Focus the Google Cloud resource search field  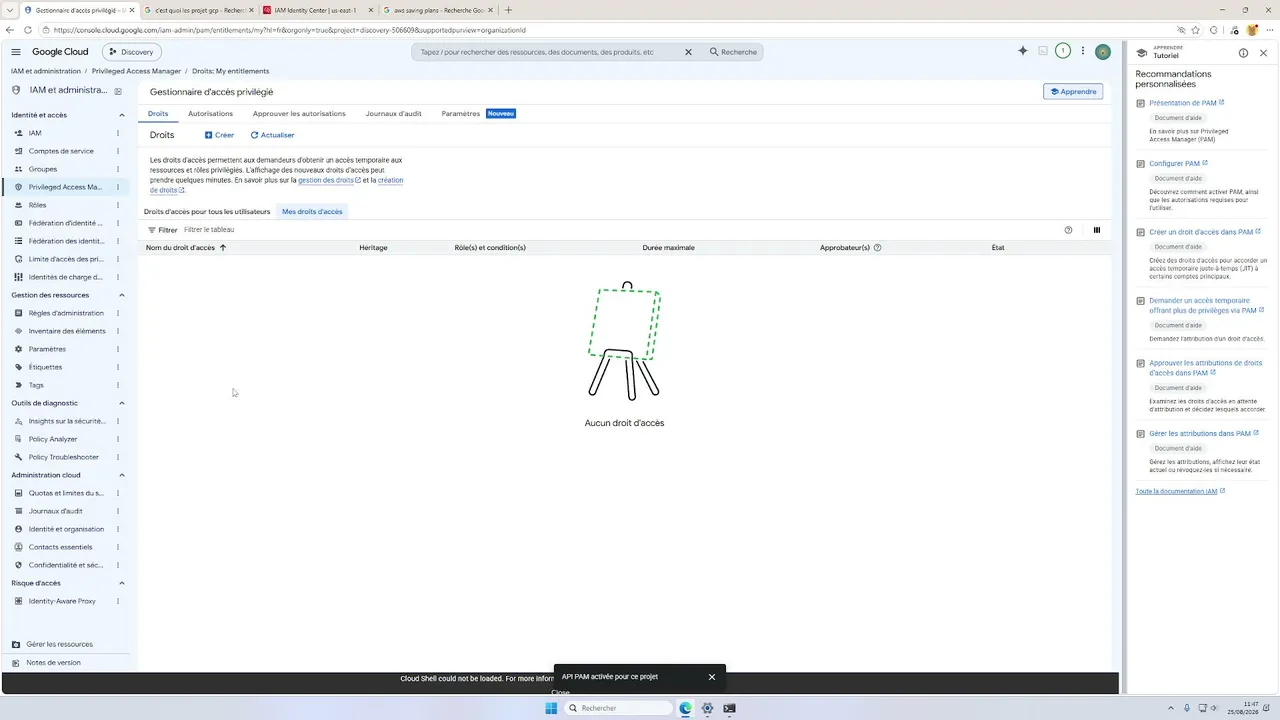(x=548, y=52)
